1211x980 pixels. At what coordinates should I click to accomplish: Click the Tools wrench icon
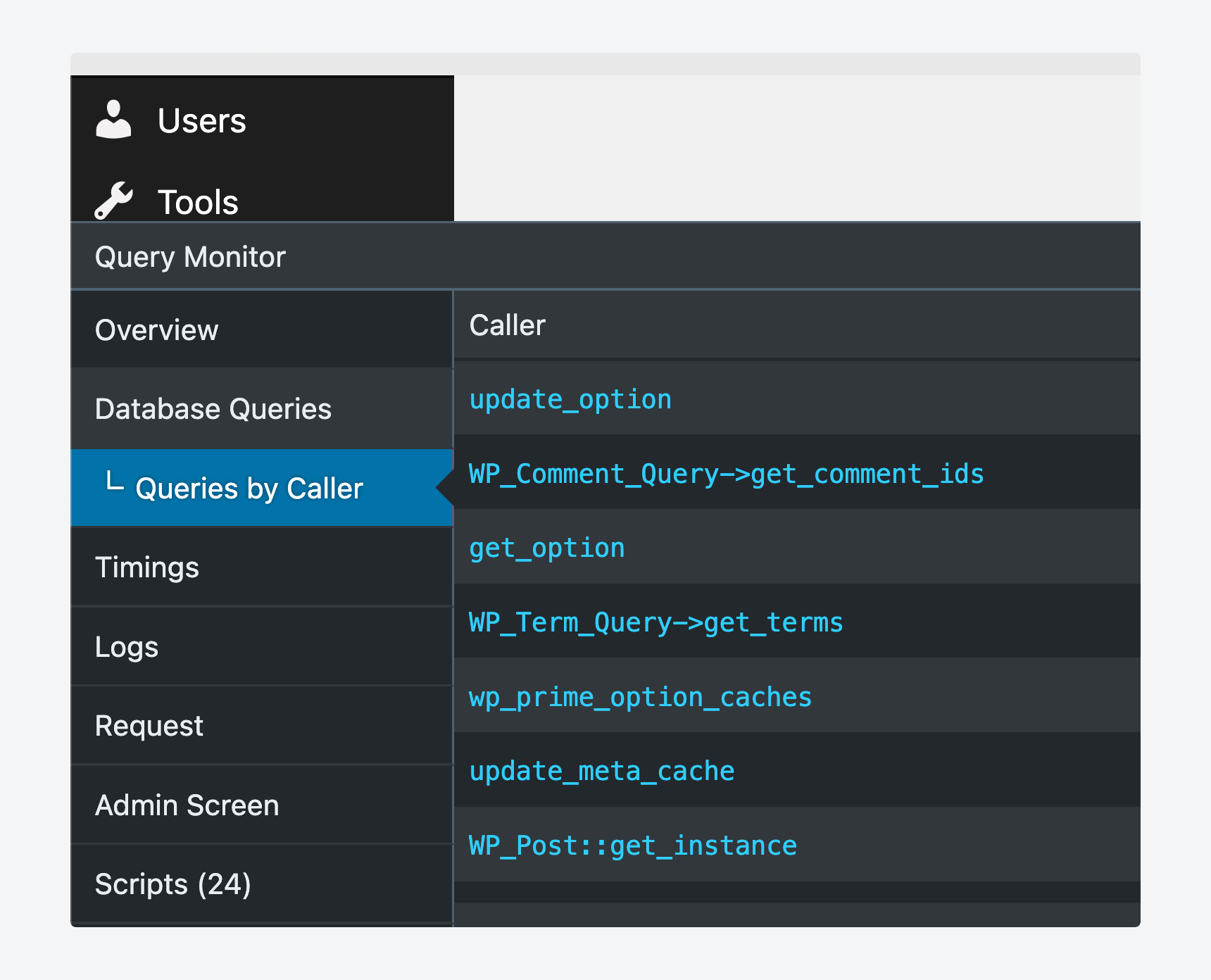point(113,201)
